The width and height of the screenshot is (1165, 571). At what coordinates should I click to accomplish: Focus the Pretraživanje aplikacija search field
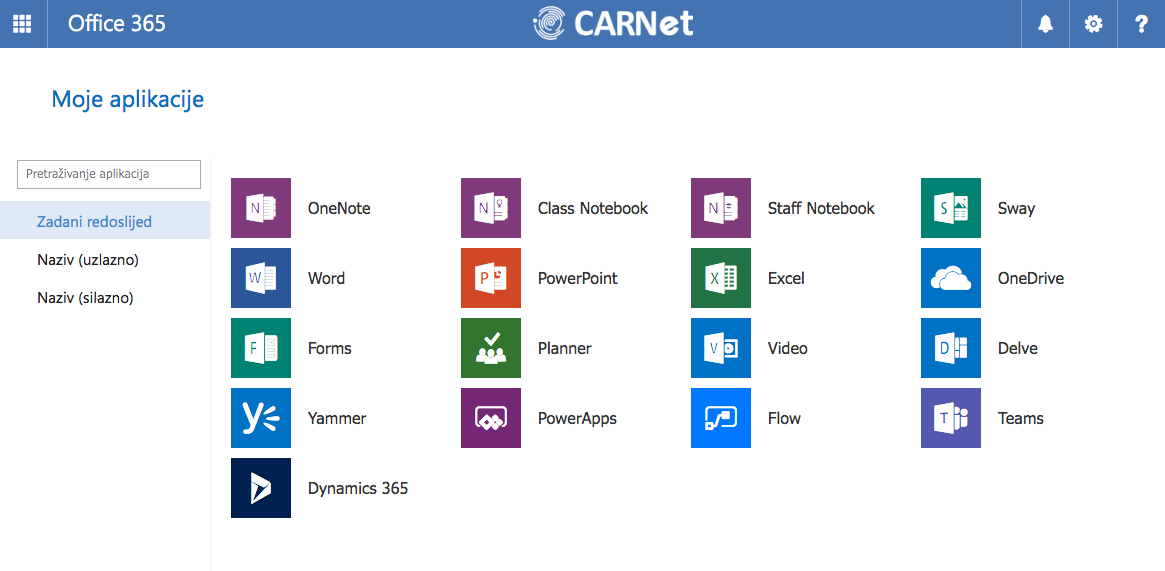109,174
